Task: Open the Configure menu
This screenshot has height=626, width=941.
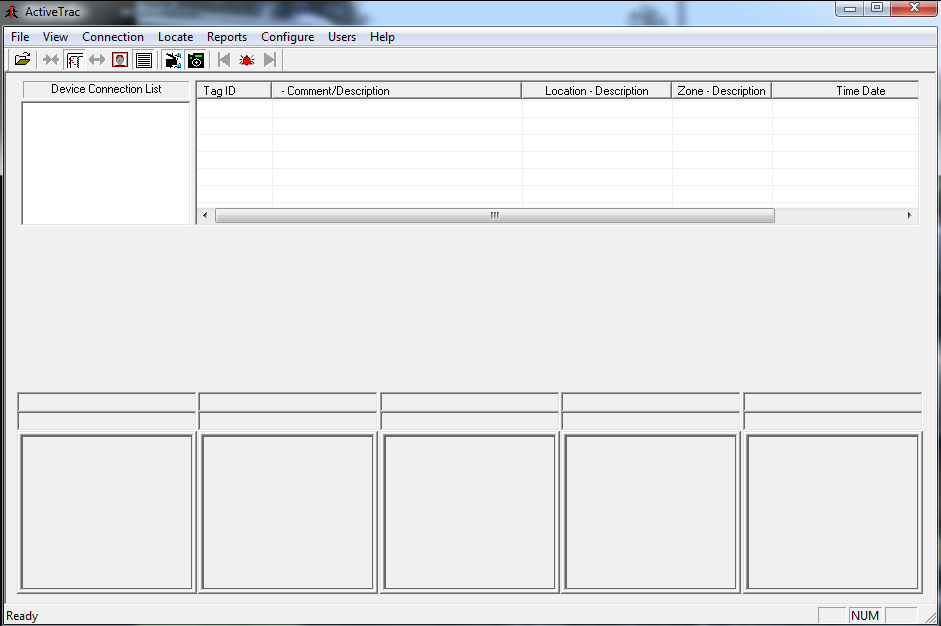Action: (287, 37)
